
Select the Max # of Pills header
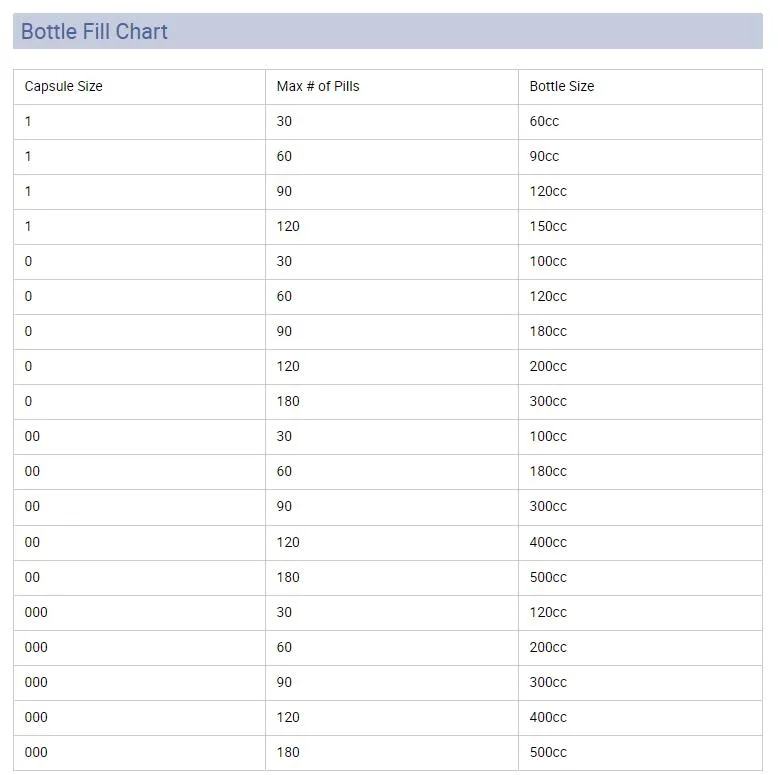[x=318, y=86]
